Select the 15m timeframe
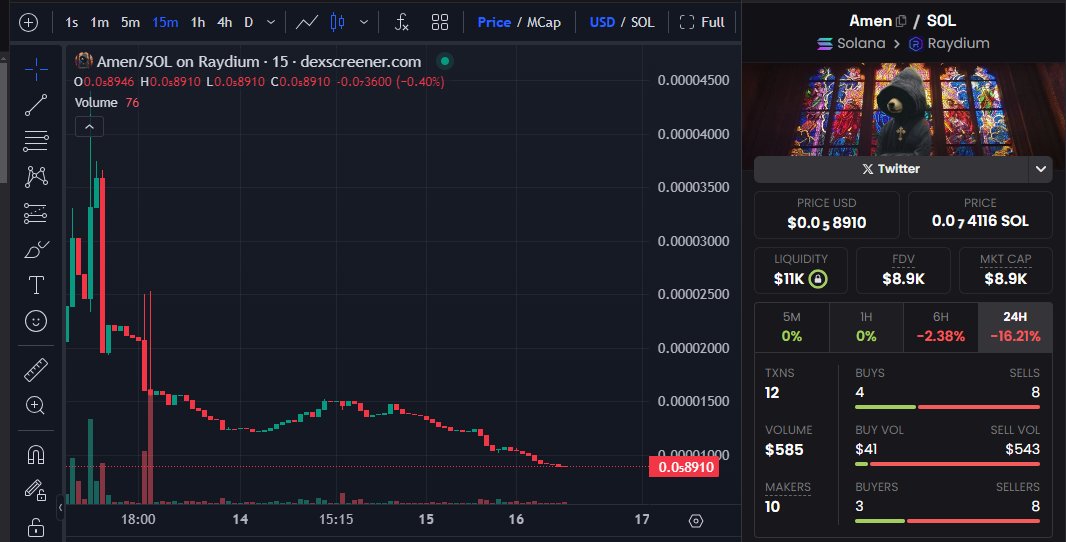Image resolution: width=1066 pixels, height=542 pixels. (165, 22)
